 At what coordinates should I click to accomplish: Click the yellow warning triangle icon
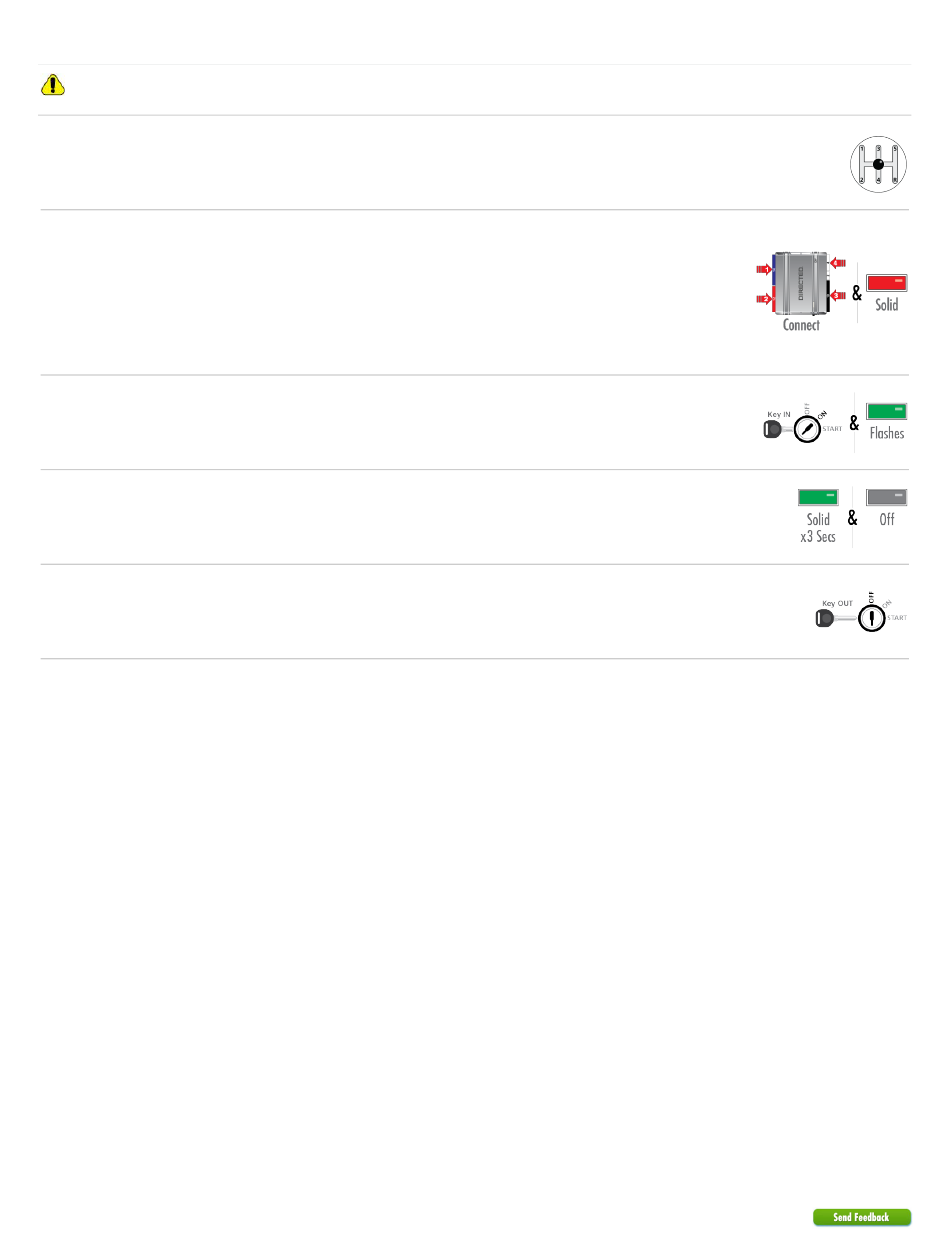(53, 85)
